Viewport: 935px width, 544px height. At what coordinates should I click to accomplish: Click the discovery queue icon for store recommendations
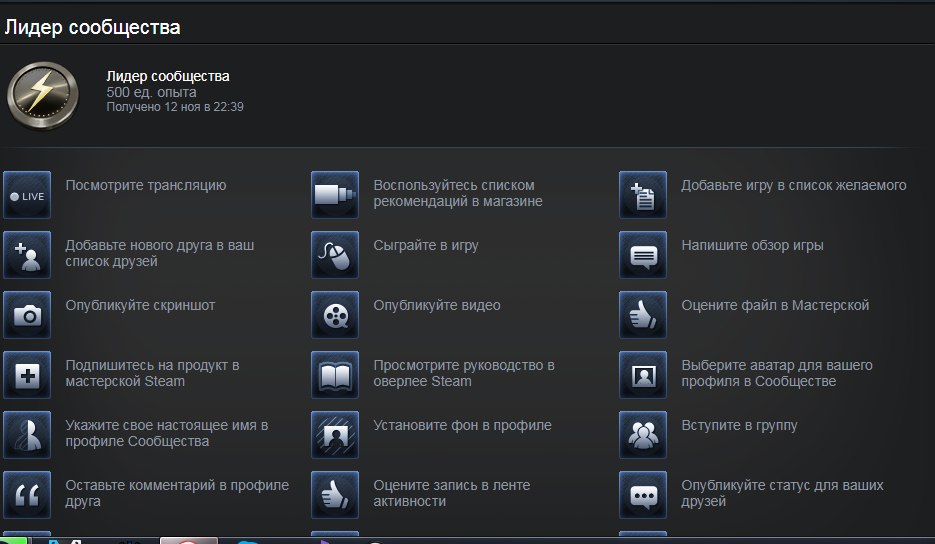click(x=335, y=195)
